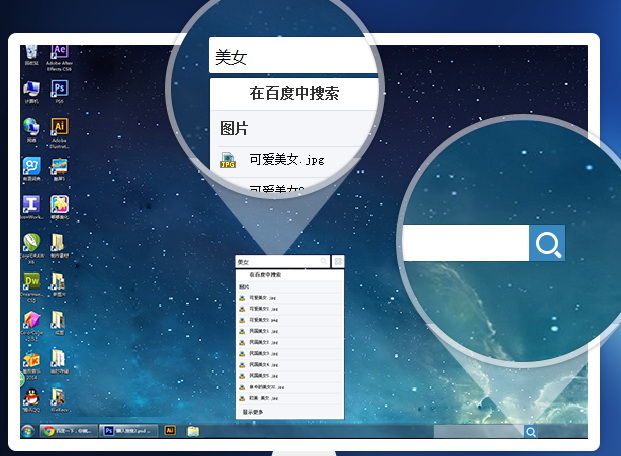Switch to the Photoshop psd taskbar window
Viewport: 621px width, 456px height.
(128, 431)
